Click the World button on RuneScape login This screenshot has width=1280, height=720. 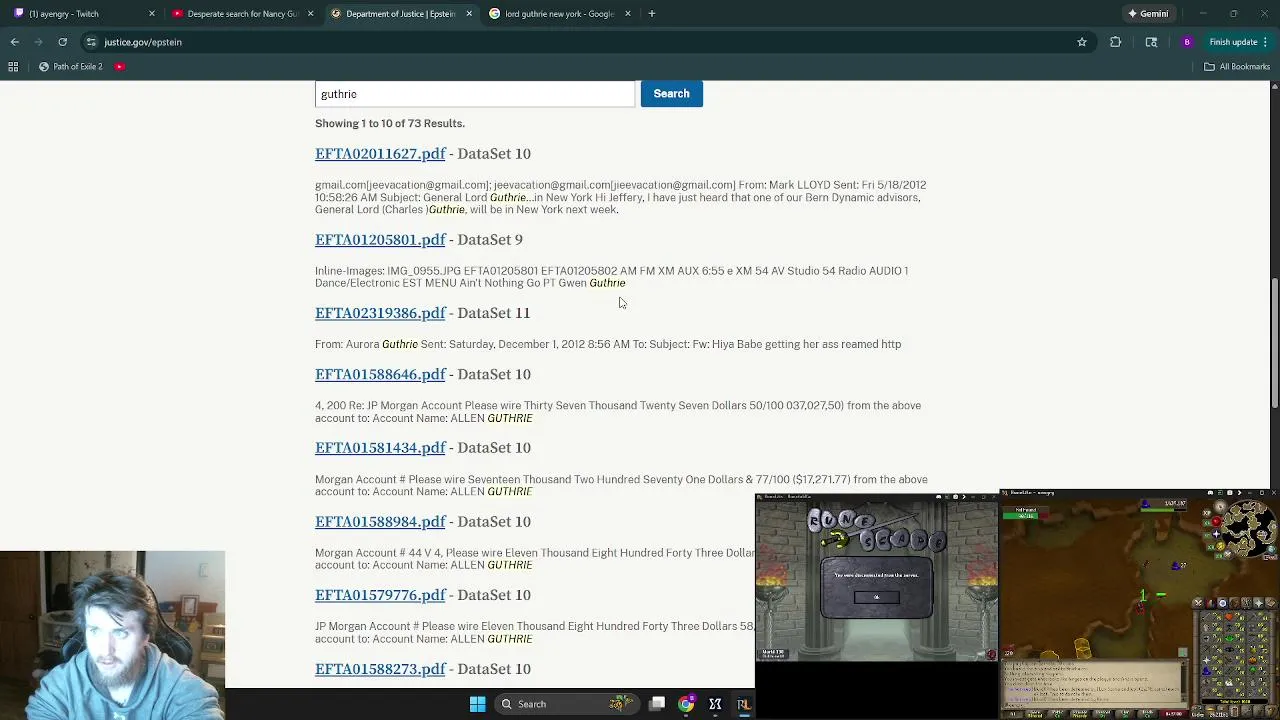coord(772,653)
